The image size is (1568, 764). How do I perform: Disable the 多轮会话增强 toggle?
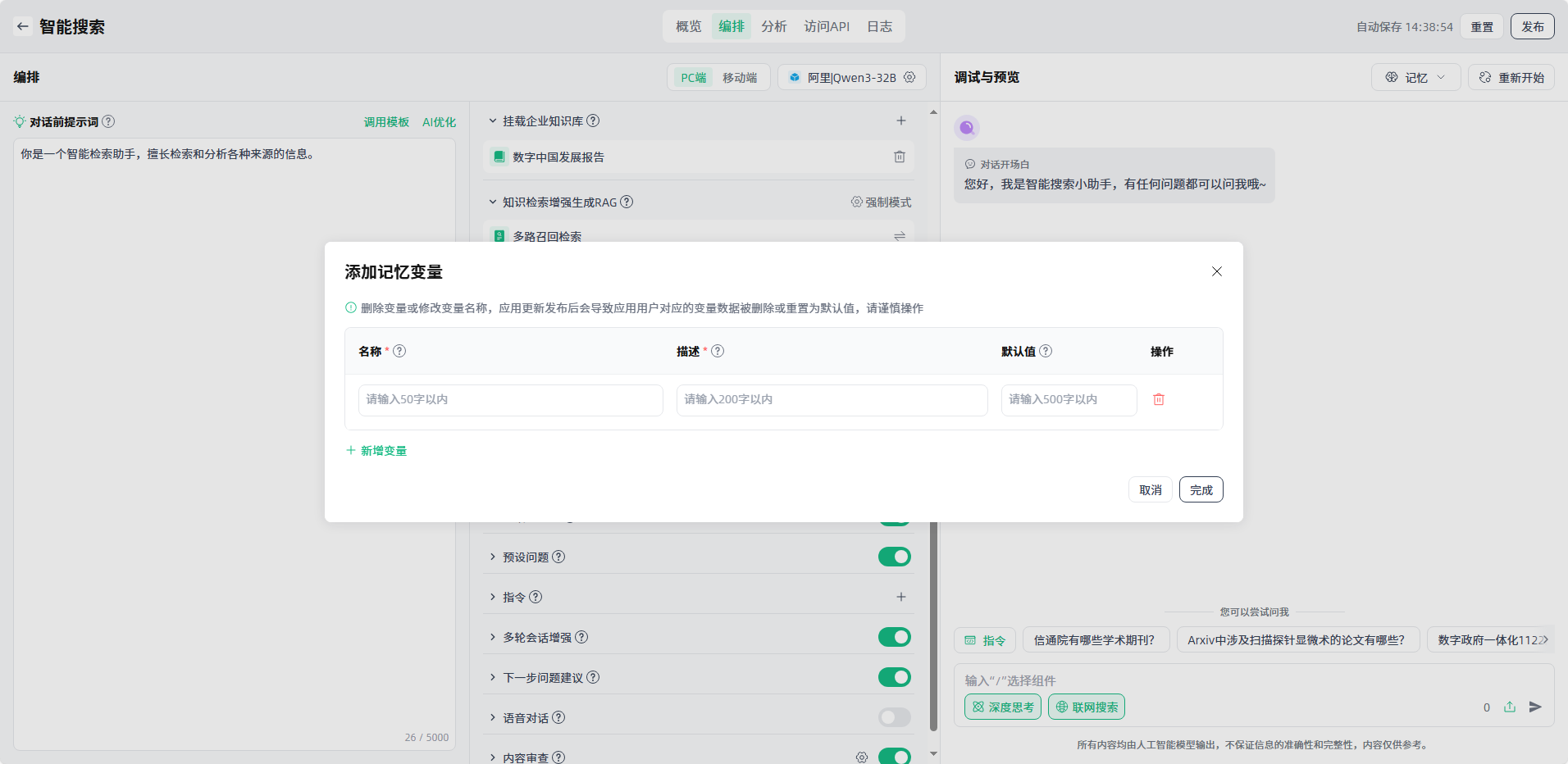tap(894, 637)
